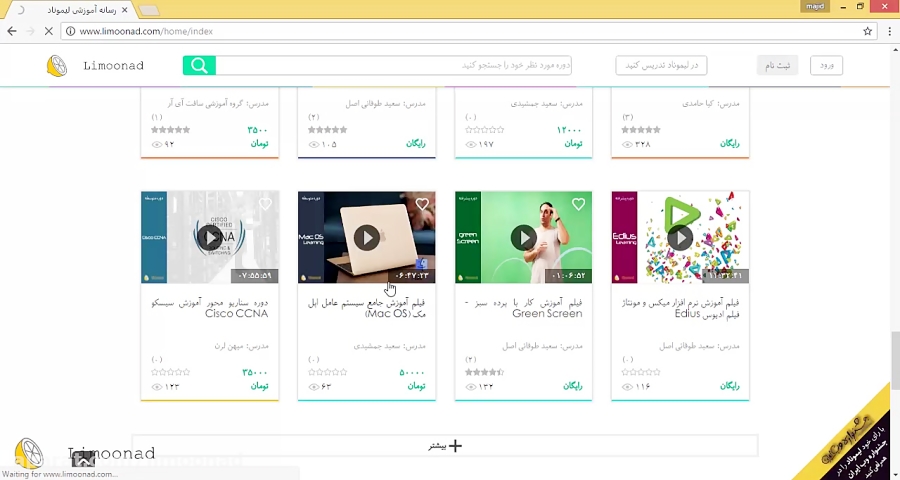The height and width of the screenshot is (480, 900).
Task: Click the Limoonad lemon logo in header
Action: point(57,65)
